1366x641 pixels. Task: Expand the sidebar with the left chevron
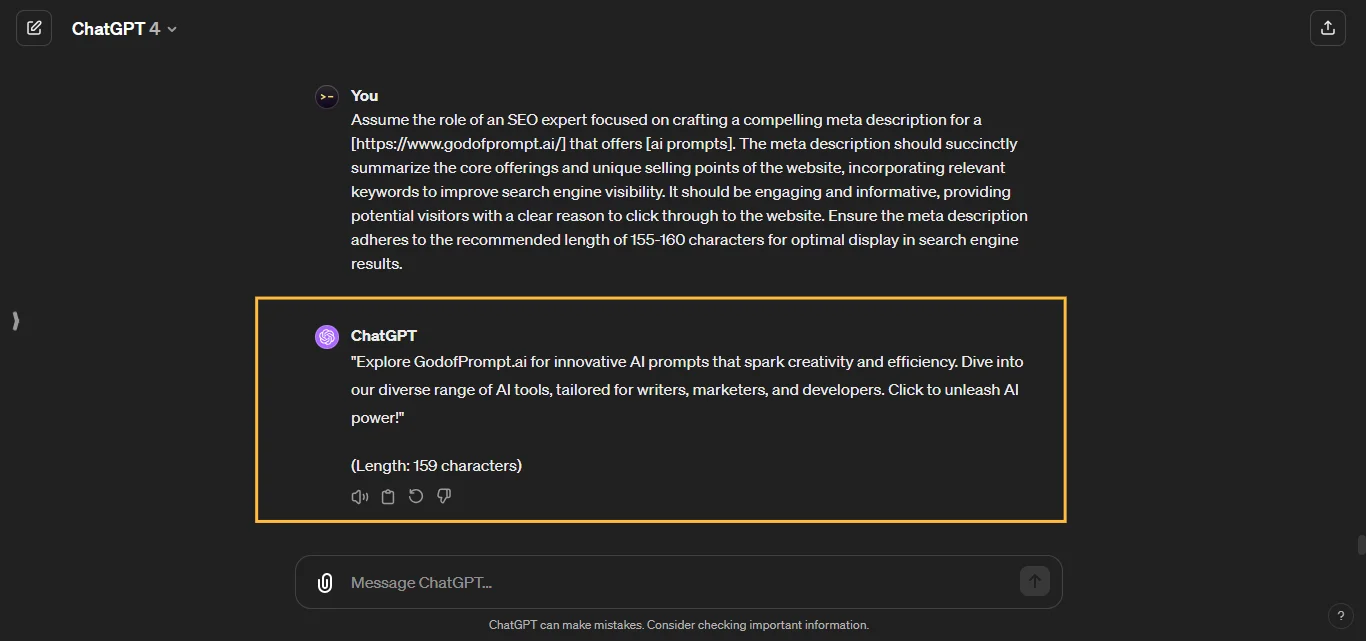(15, 321)
